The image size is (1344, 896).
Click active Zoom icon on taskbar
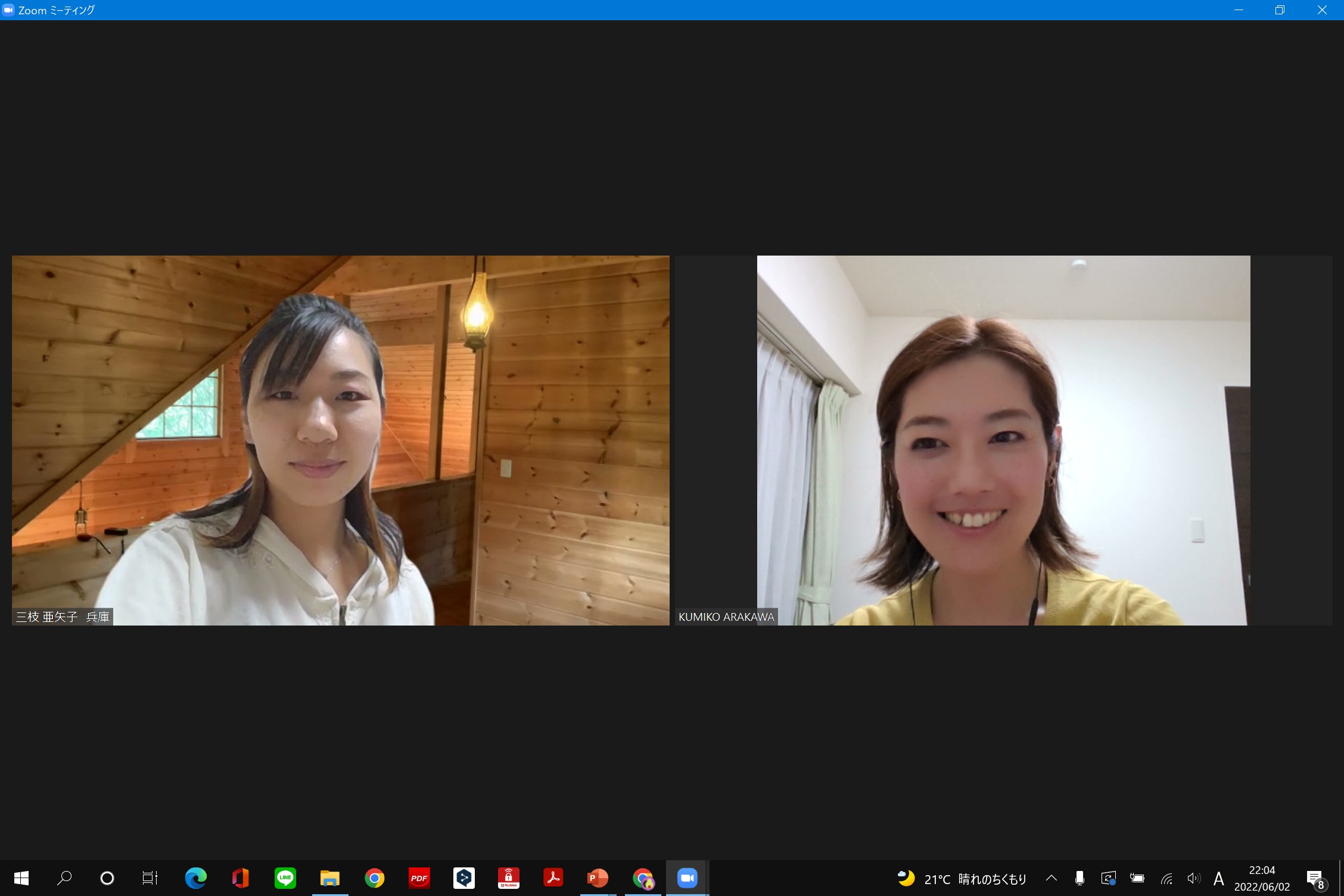coord(687,878)
